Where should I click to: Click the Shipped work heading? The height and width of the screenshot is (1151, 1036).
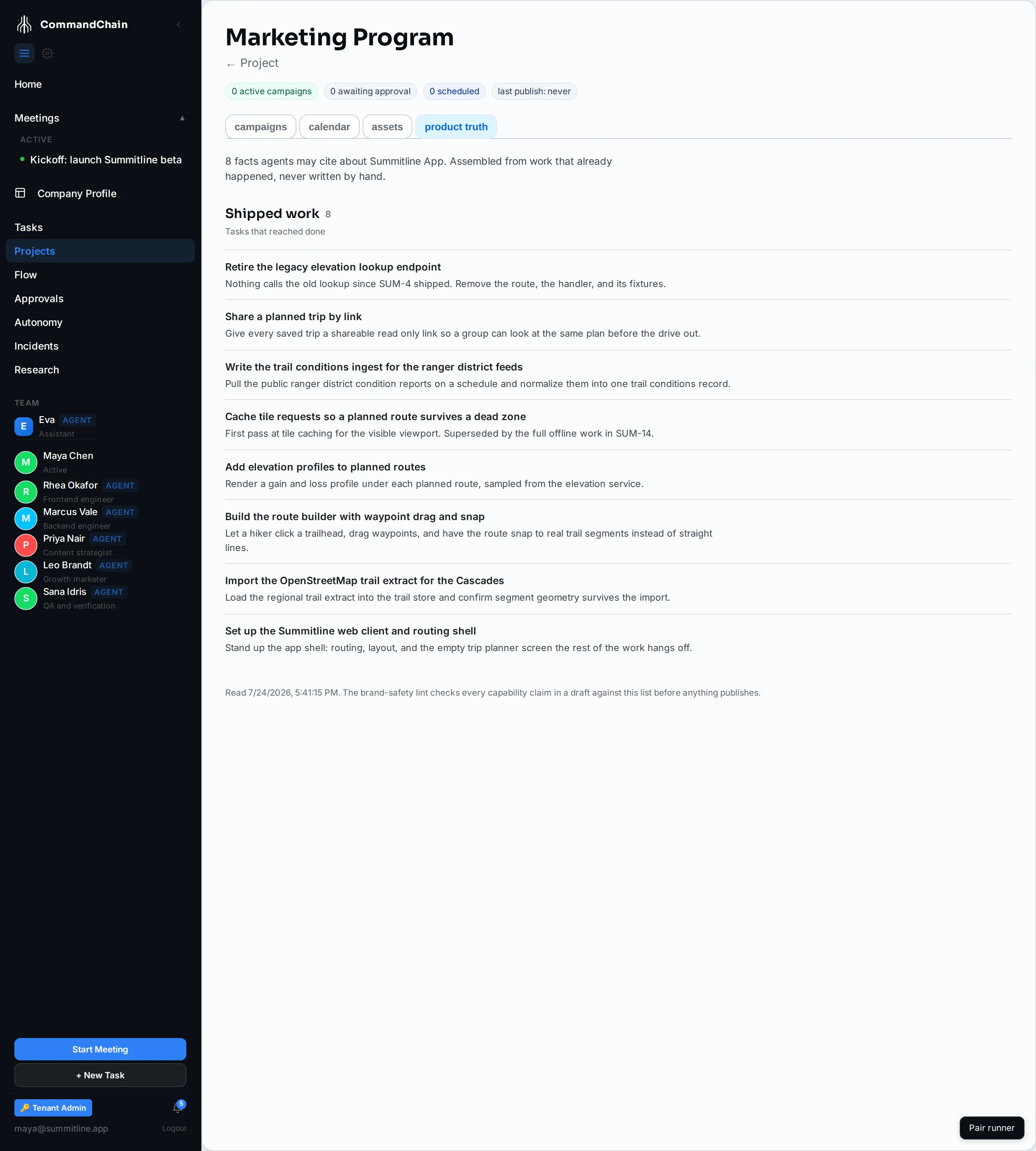point(272,213)
